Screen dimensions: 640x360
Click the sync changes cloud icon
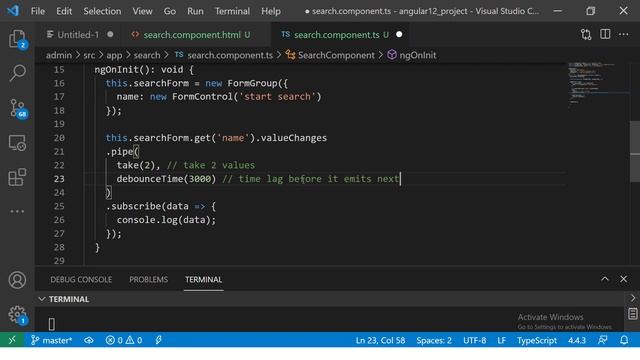[x=89, y=340]
